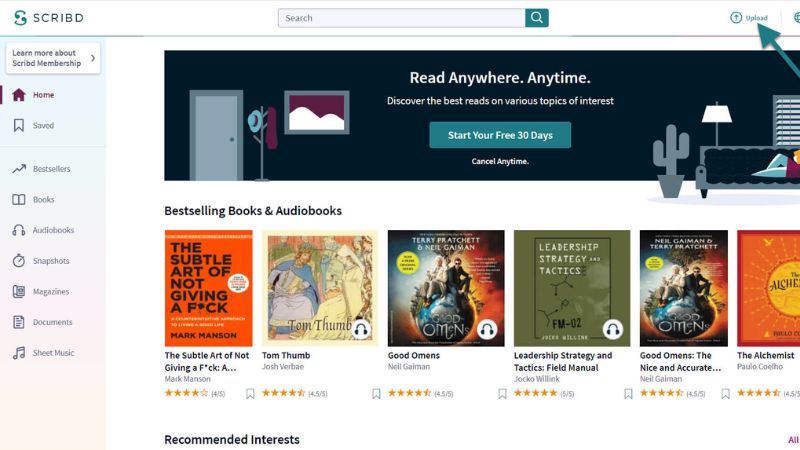Go to Books section

pyautogui.click(x=43, y=199)
